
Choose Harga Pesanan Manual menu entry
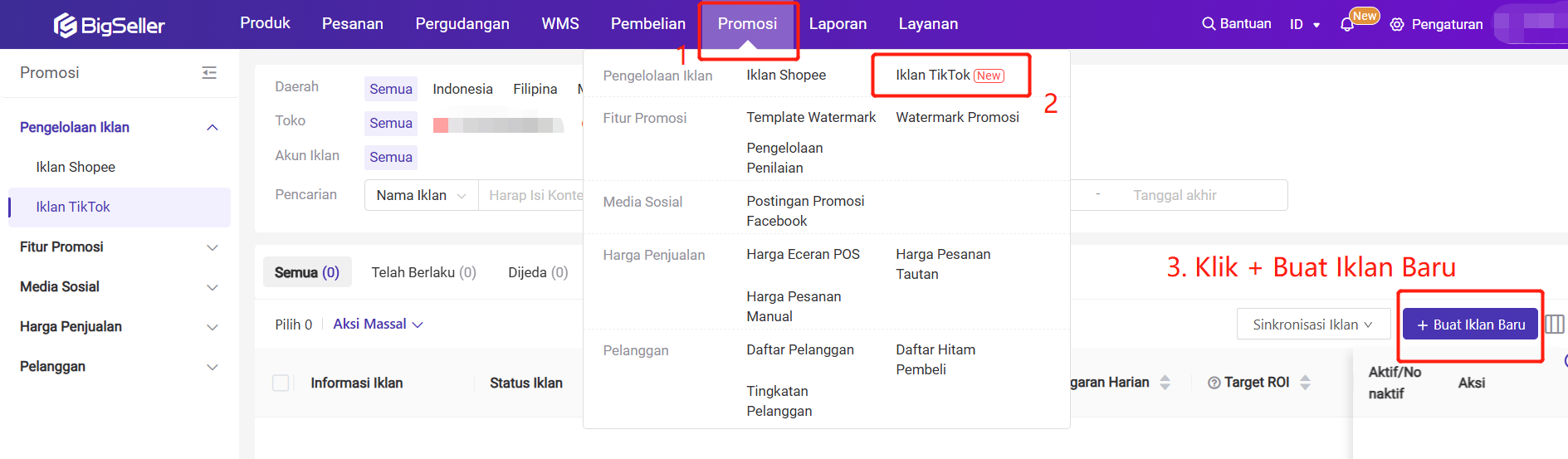pyautogui.click(x=794, y=306)
